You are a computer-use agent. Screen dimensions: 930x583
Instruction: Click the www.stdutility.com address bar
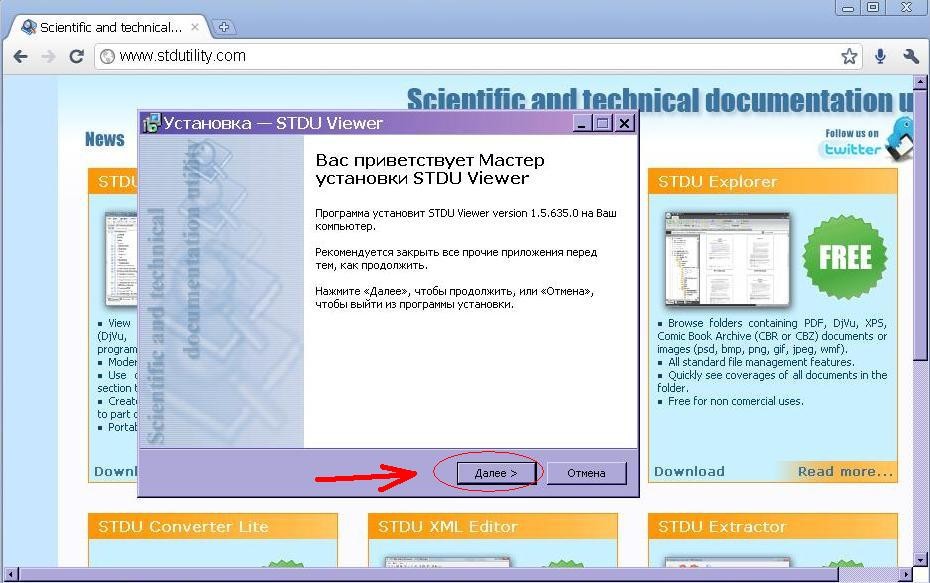[x=477, y=56]
